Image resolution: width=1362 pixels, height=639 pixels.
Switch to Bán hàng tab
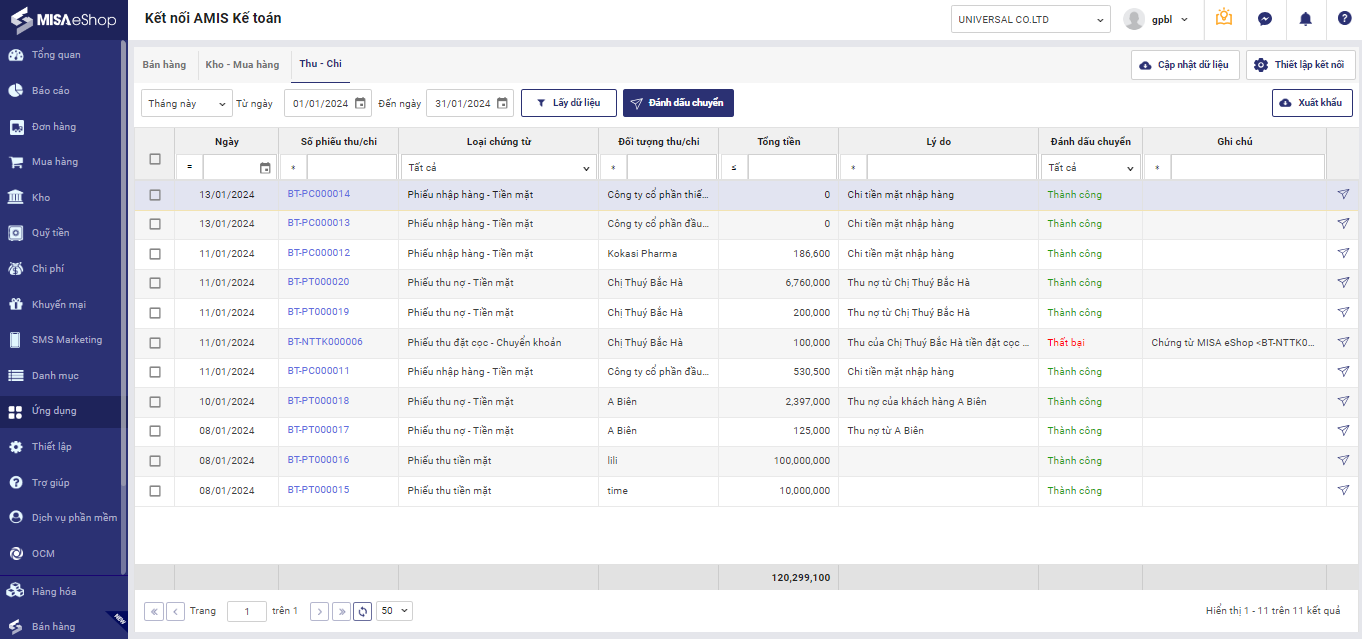tap(164, 65)
